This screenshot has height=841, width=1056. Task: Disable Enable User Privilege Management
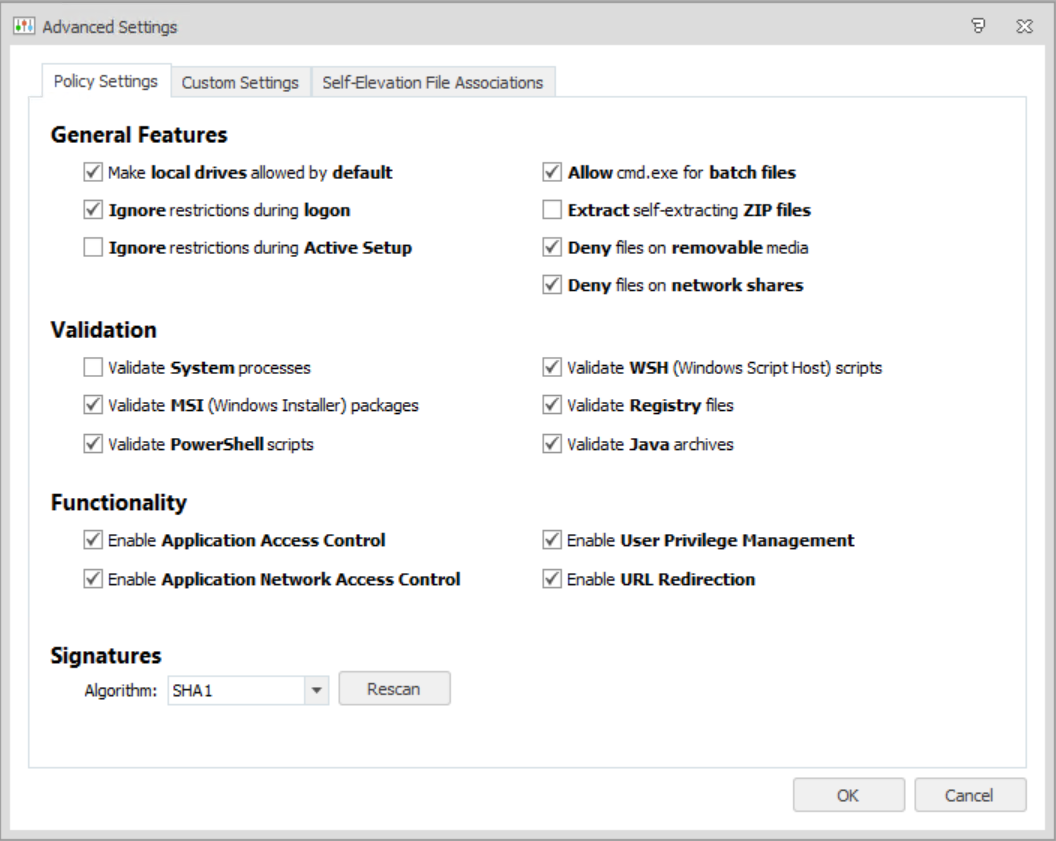(552, 541)
